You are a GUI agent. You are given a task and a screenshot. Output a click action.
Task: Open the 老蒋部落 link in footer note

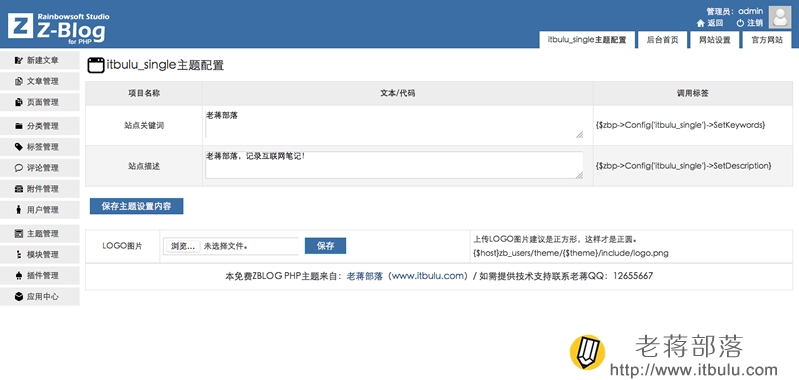[x=364, y=276]
